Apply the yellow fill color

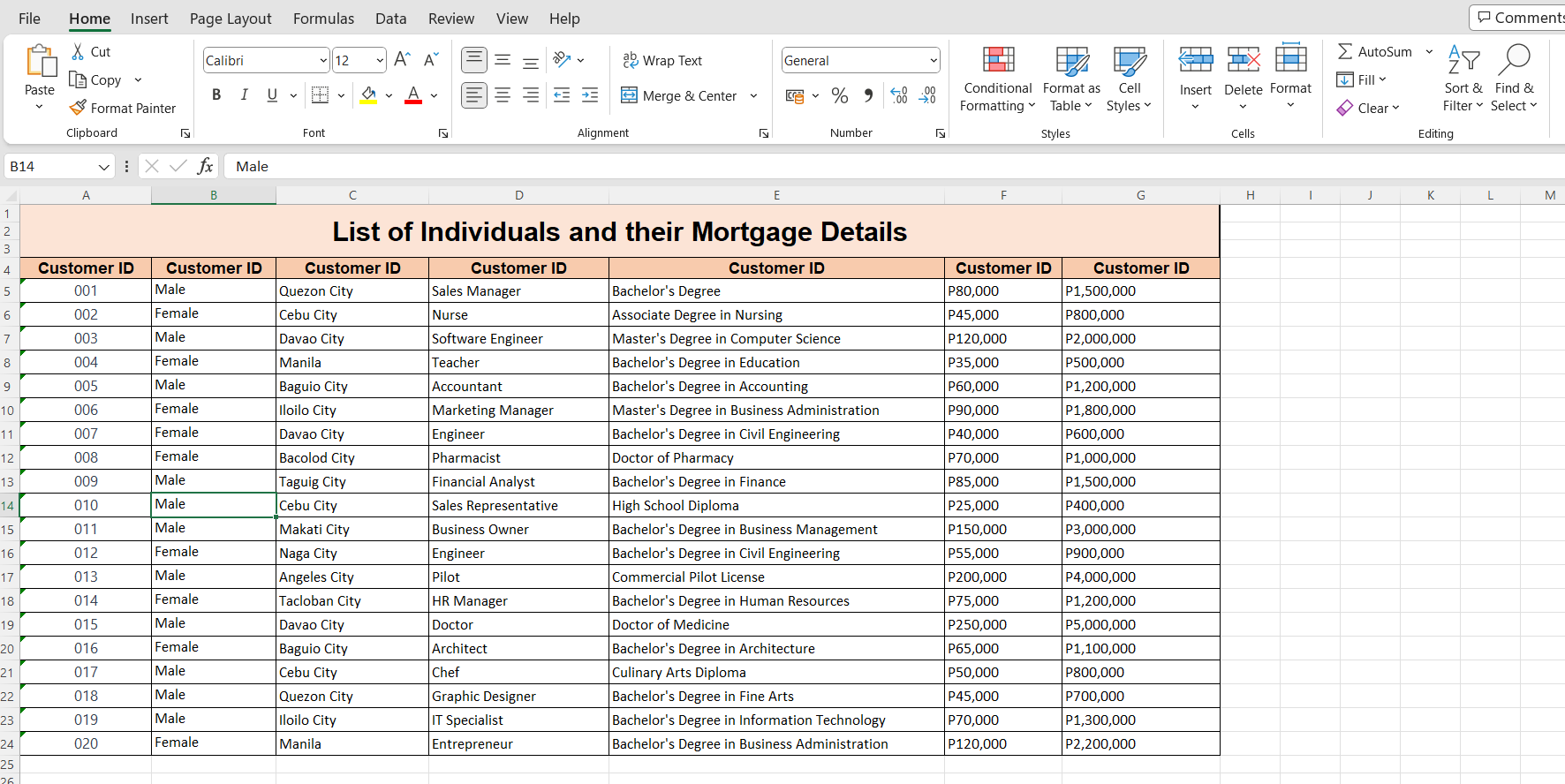pyautogui.click(x=369, y=95)
